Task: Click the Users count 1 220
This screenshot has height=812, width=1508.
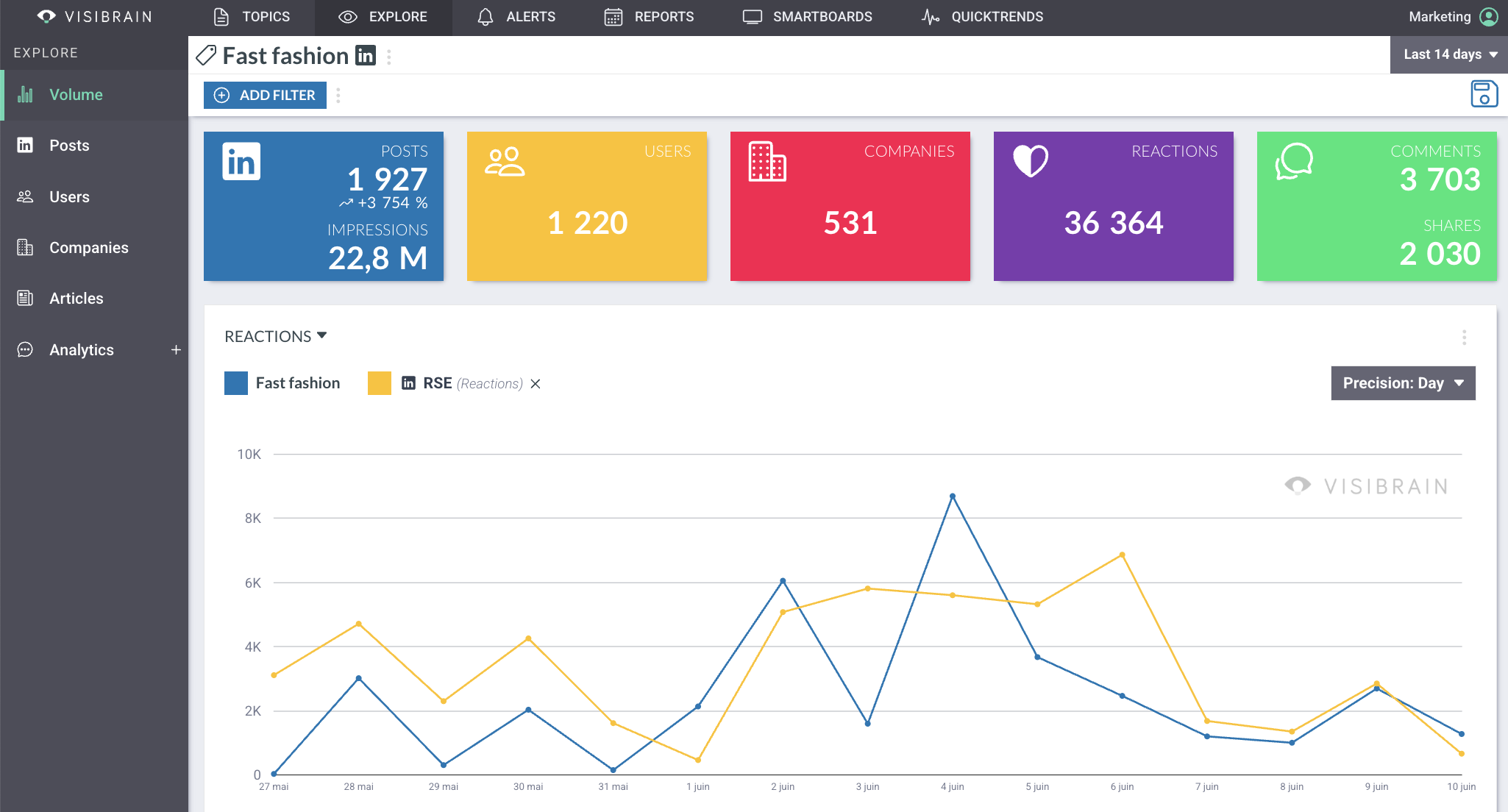Action: [x=587, y=222]
